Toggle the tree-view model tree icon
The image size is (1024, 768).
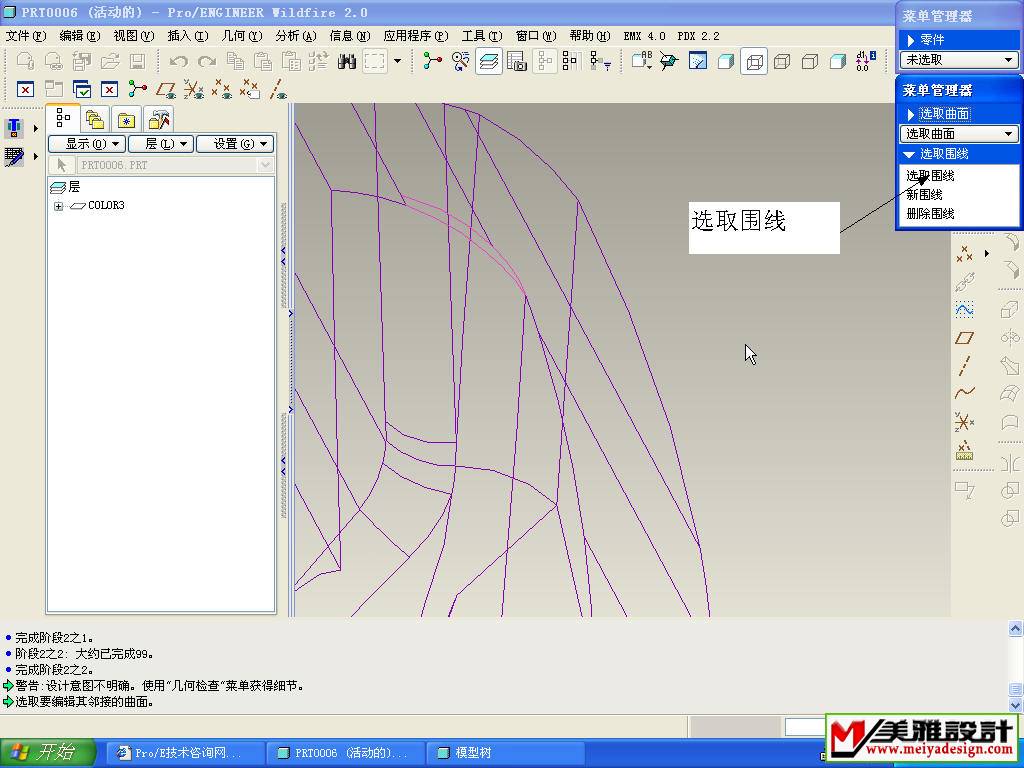pos(544,62)
